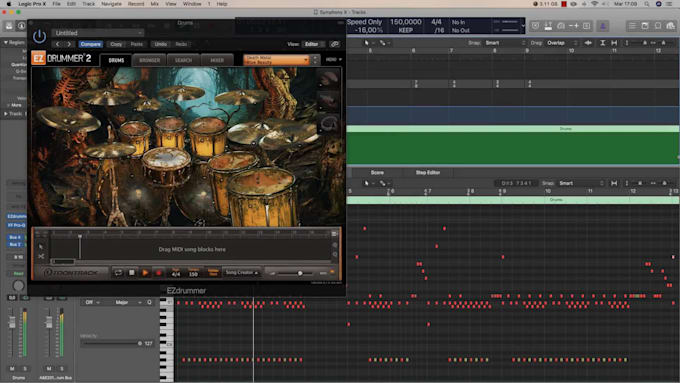Click the EZdrummer loop button
Viewport: 680px width, 383px height.
coord(118,272)
